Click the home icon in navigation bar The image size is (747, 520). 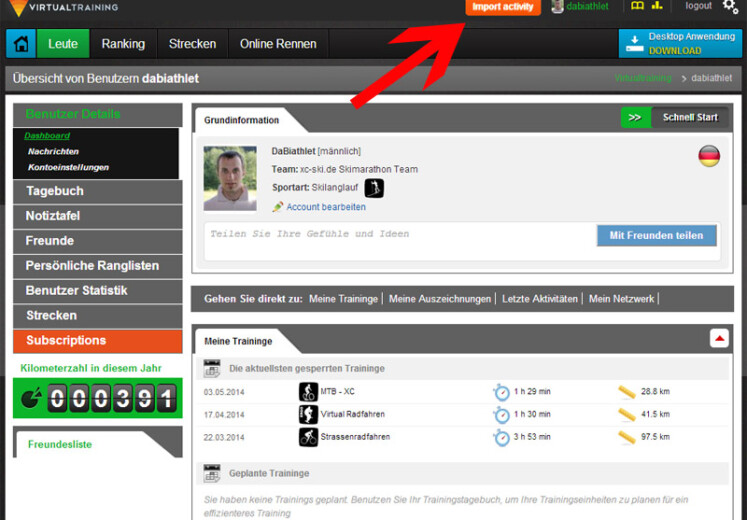click(x=21, y=44)
